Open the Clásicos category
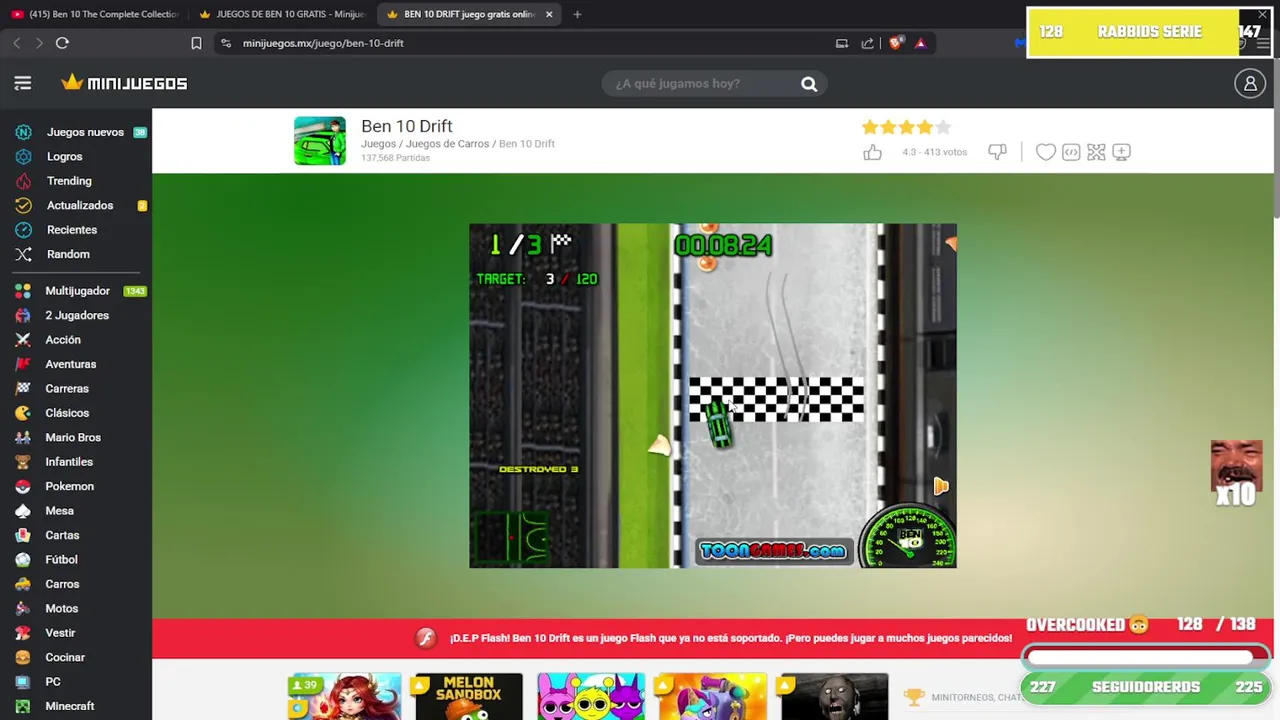The width and height of the screenshot is (1280, 720). [67, 413]
